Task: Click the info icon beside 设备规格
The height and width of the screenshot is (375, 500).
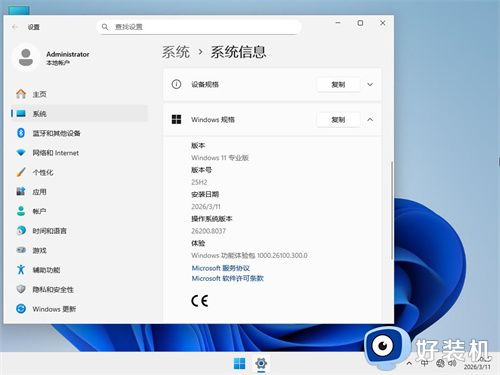Action: pyautogui.click(x=176, y=84)
